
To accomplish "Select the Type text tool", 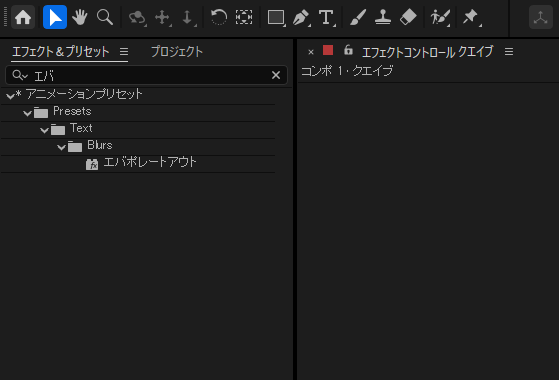I will point(327,17).
